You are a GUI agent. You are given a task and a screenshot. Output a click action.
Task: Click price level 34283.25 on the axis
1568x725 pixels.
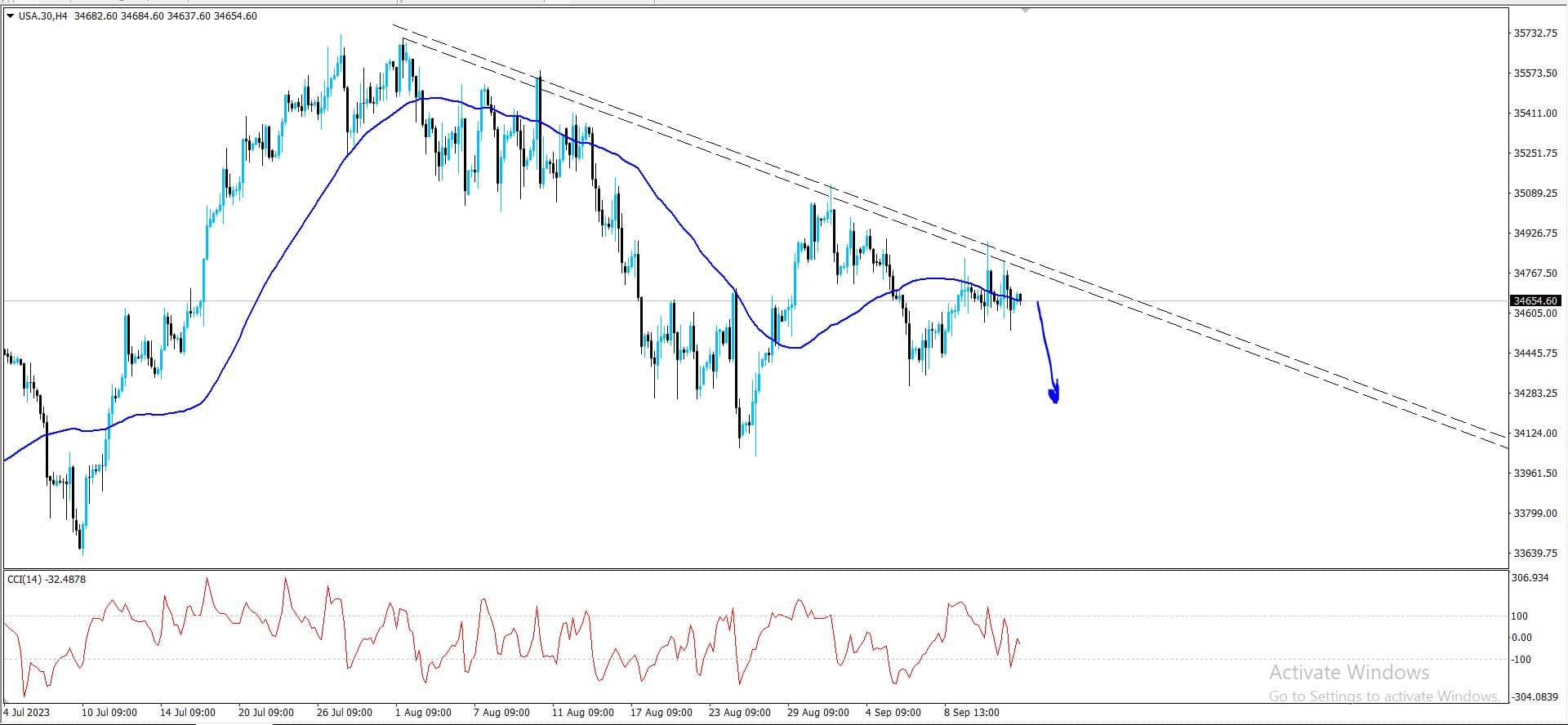(1535, 394)
